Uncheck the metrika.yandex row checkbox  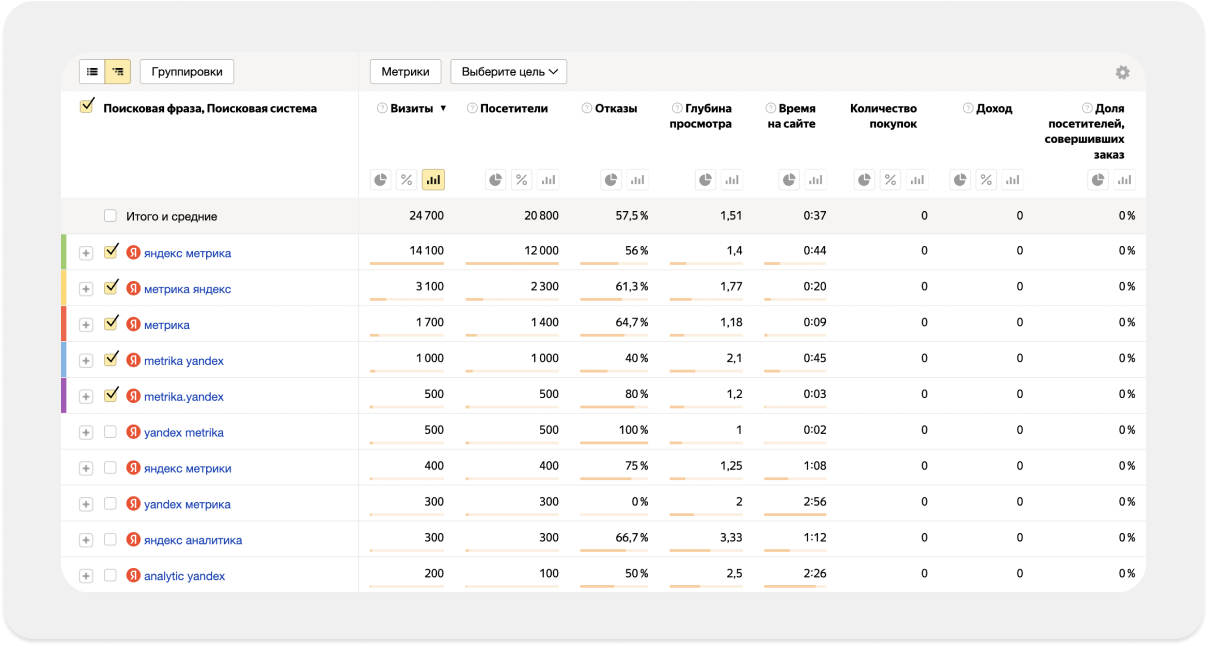(111, 396)
